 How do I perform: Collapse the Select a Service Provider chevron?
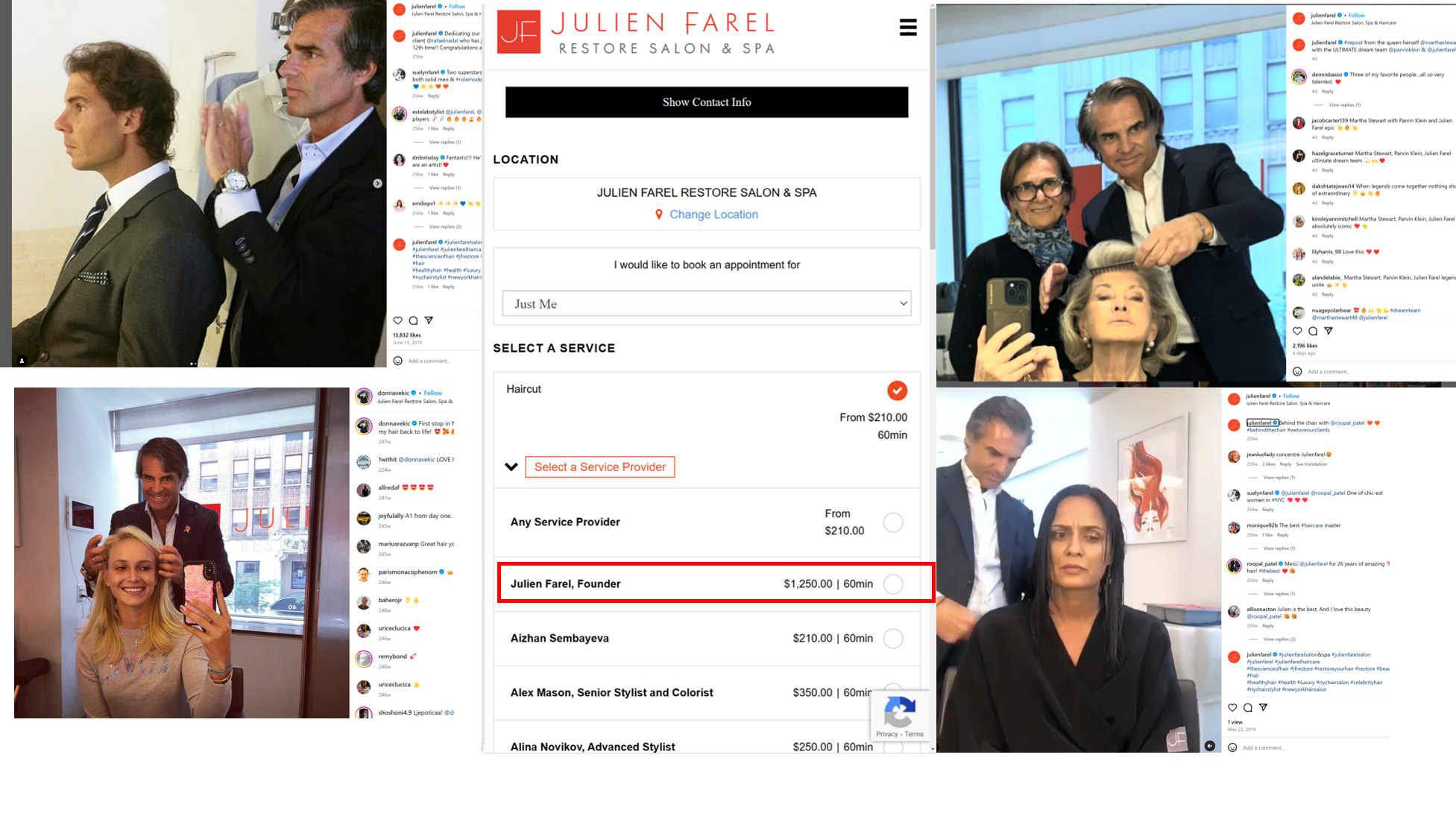pos(511,467)
